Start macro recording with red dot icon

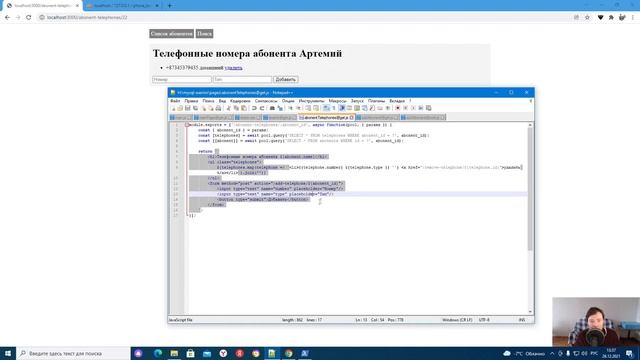[398, 108]
